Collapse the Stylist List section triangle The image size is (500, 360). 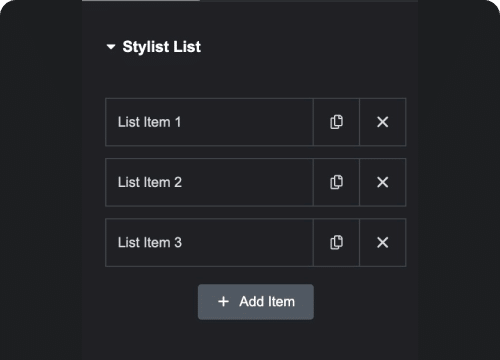click(x=111, y=47)
